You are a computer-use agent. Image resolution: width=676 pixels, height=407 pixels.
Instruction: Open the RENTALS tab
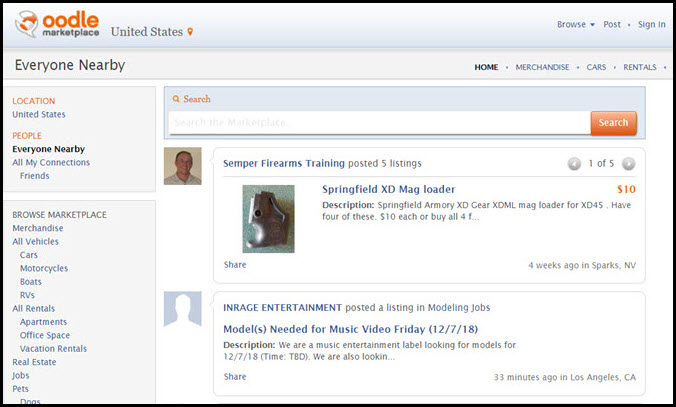pyautogui.click(x=639, y=67)
